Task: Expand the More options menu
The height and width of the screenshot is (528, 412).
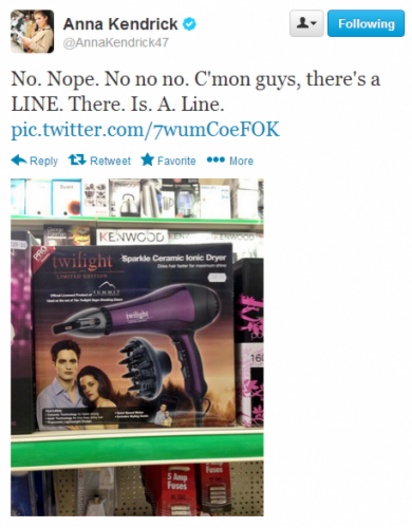Action: click(230, 160)
